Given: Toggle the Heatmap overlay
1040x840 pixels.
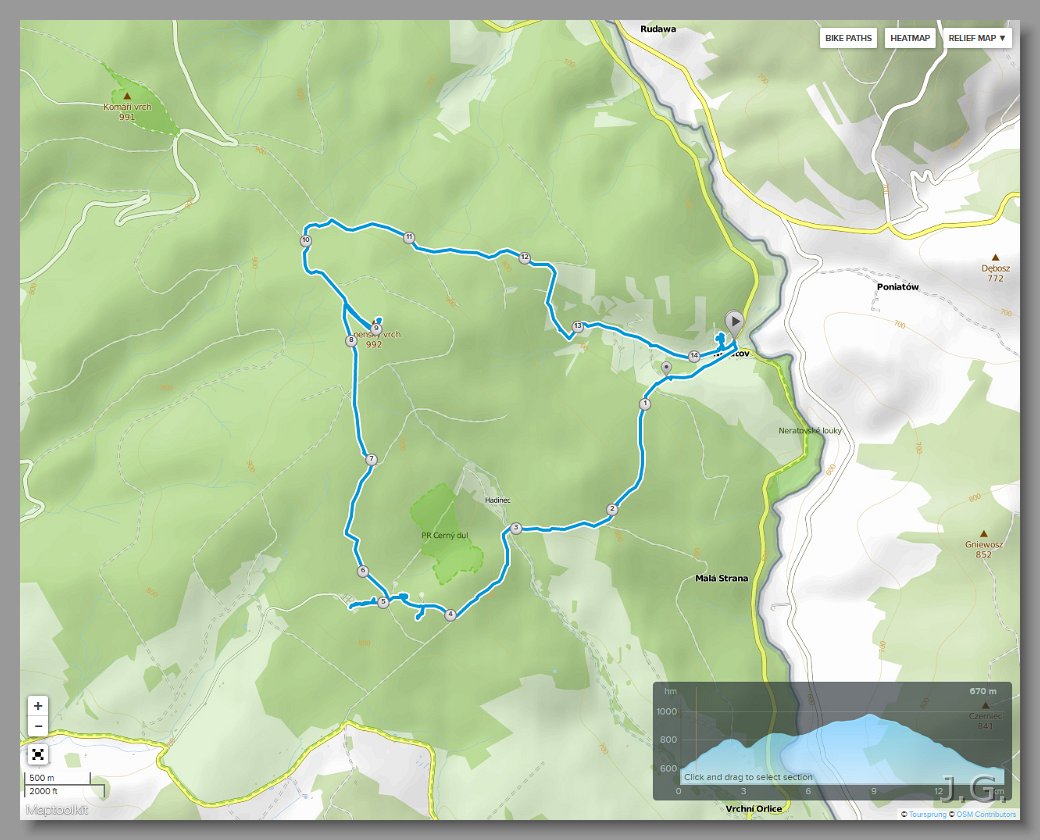Looking at the screenshot, I should 910,38.
